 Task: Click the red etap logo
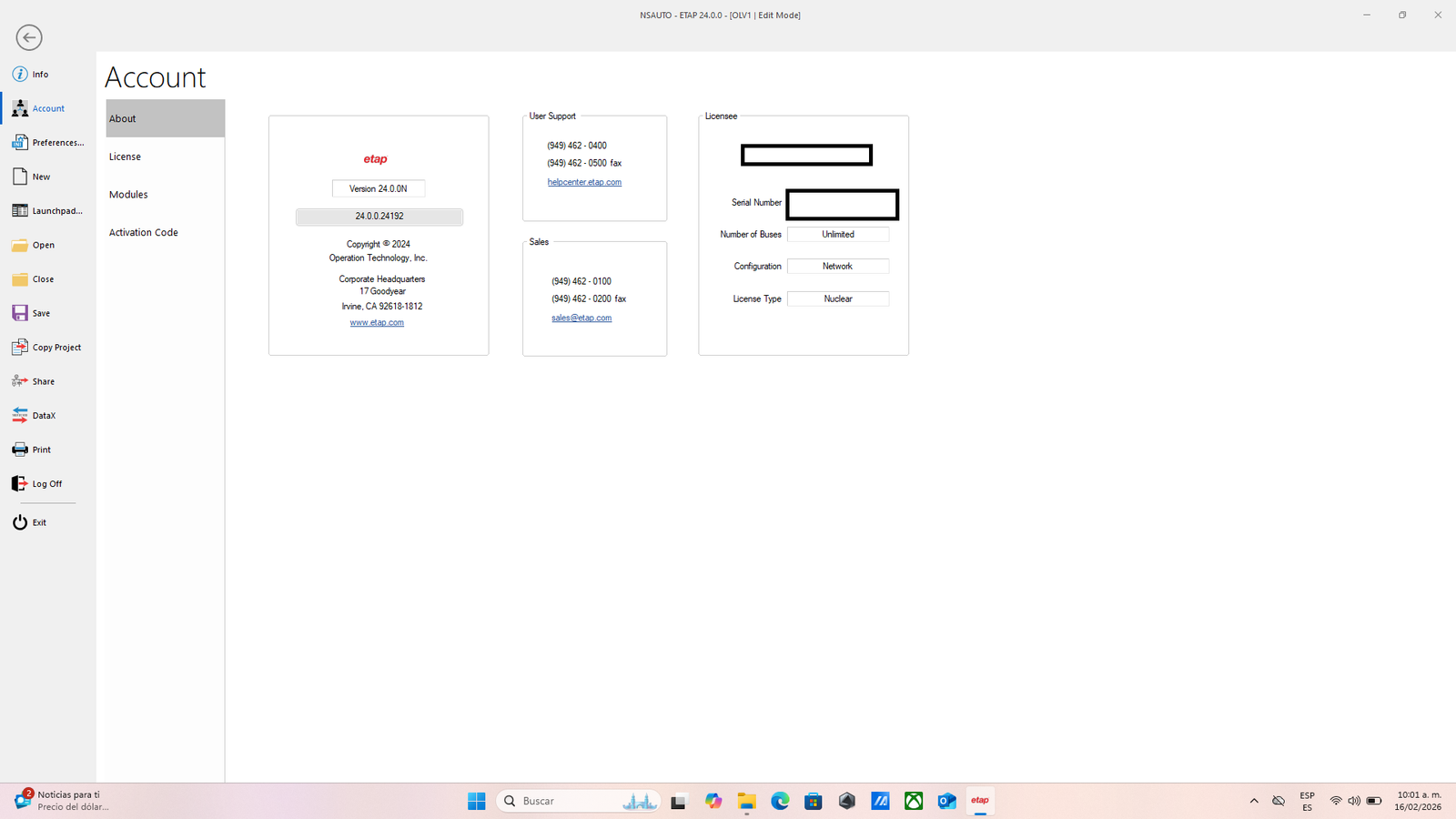(x=376, y=159)
